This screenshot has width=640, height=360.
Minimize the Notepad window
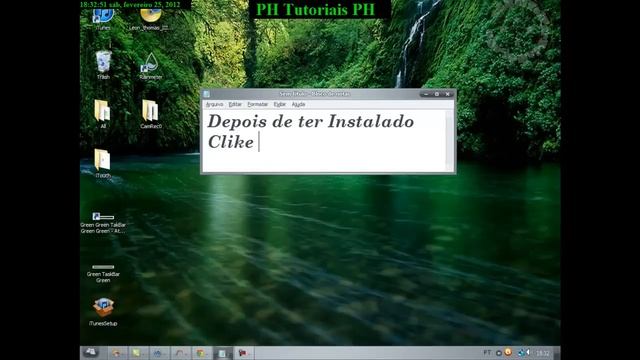click(x=426, y=94)
